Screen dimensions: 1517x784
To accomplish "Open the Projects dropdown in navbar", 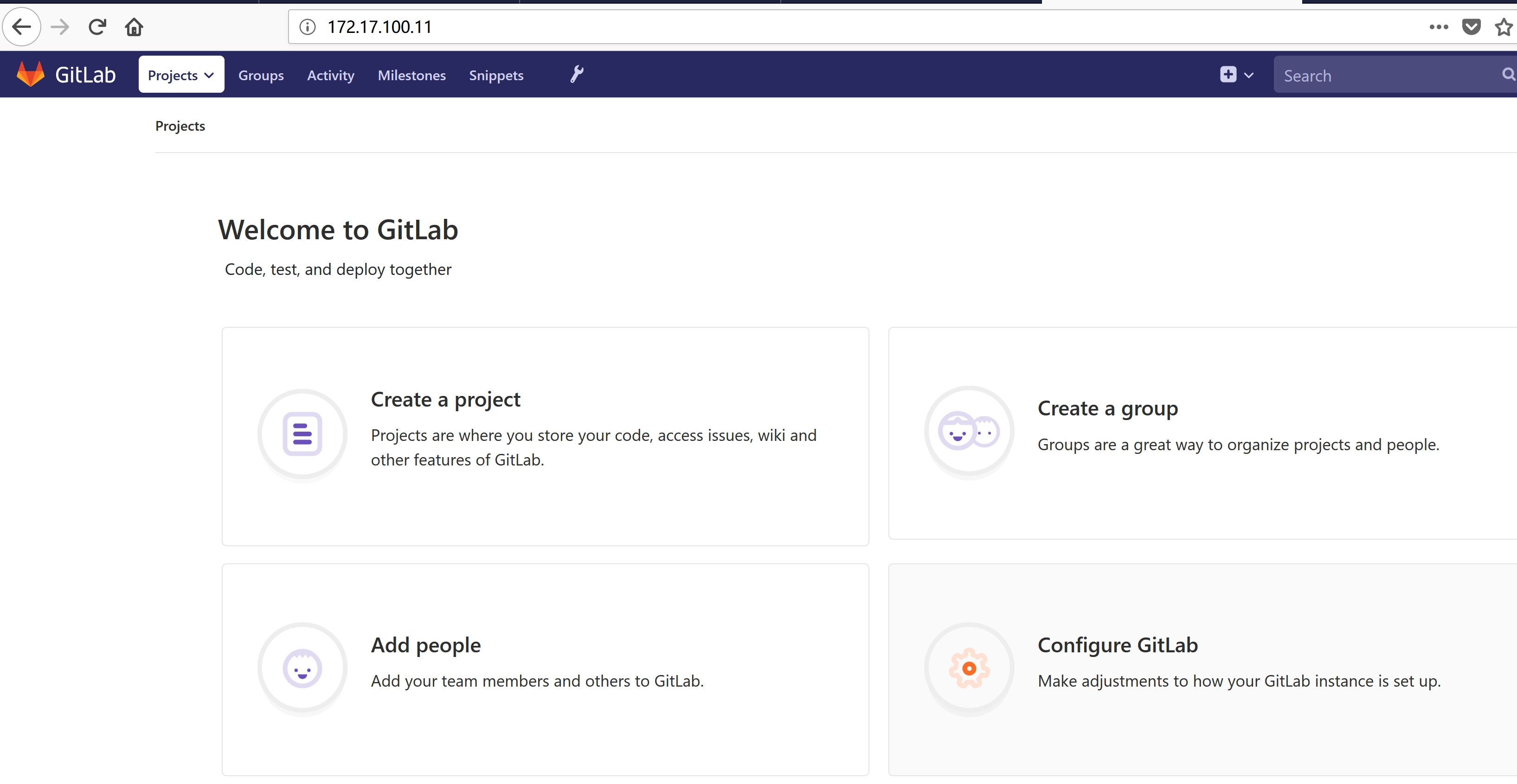I will (181, 75).
